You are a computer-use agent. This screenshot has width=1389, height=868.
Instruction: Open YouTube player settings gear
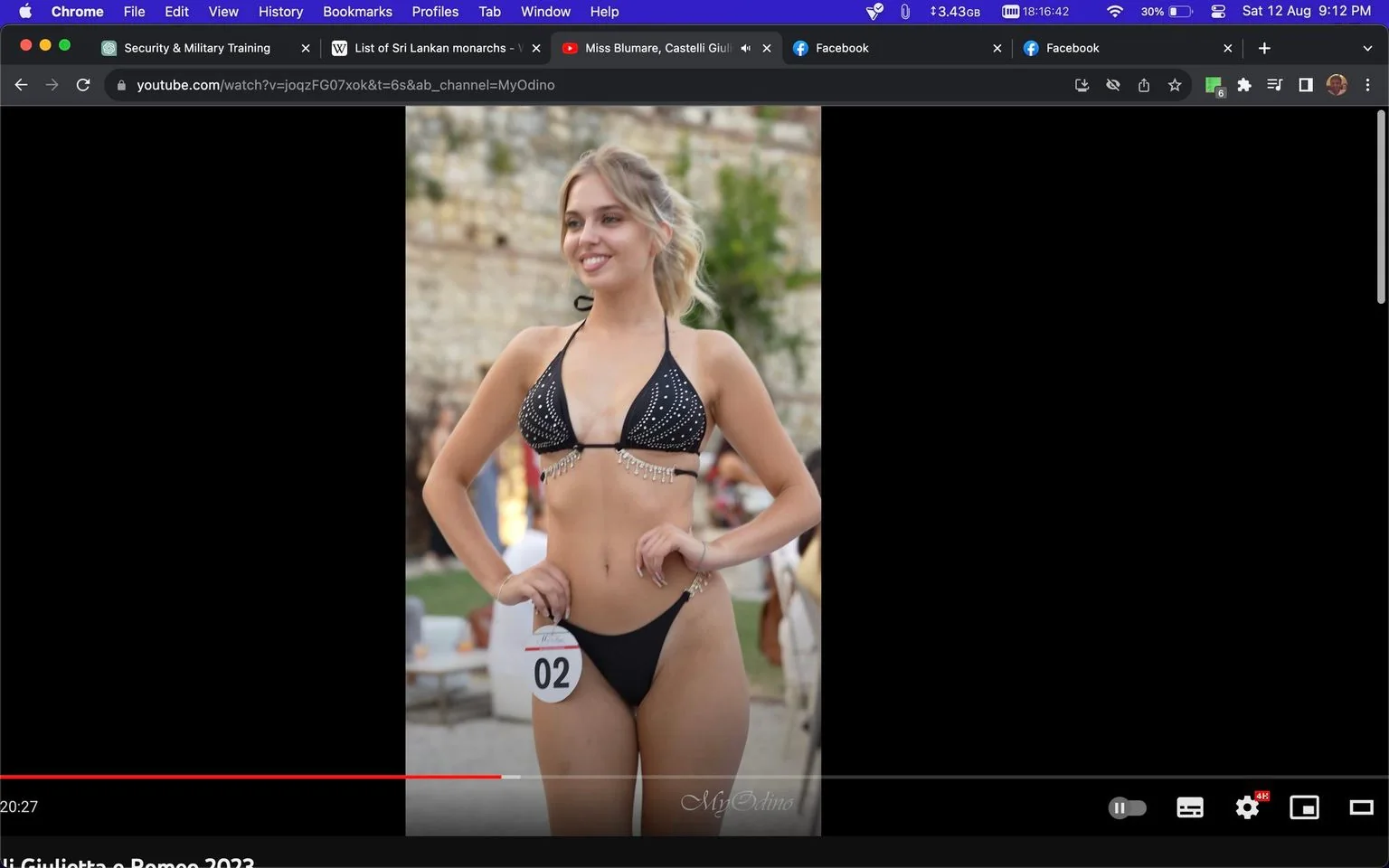pyautogui.click(x=1247, y=807)
